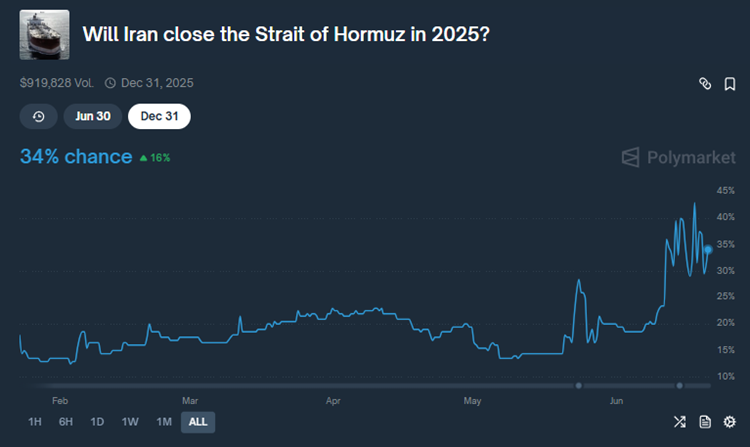Show ALL time chart range

click(x=198, y=422)
